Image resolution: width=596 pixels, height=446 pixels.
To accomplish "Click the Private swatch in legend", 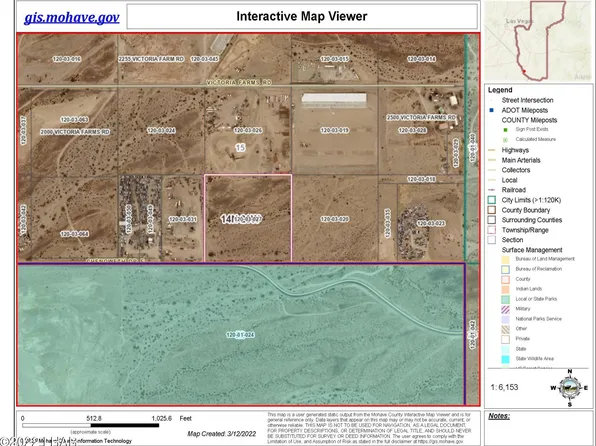I will (506, 339).
